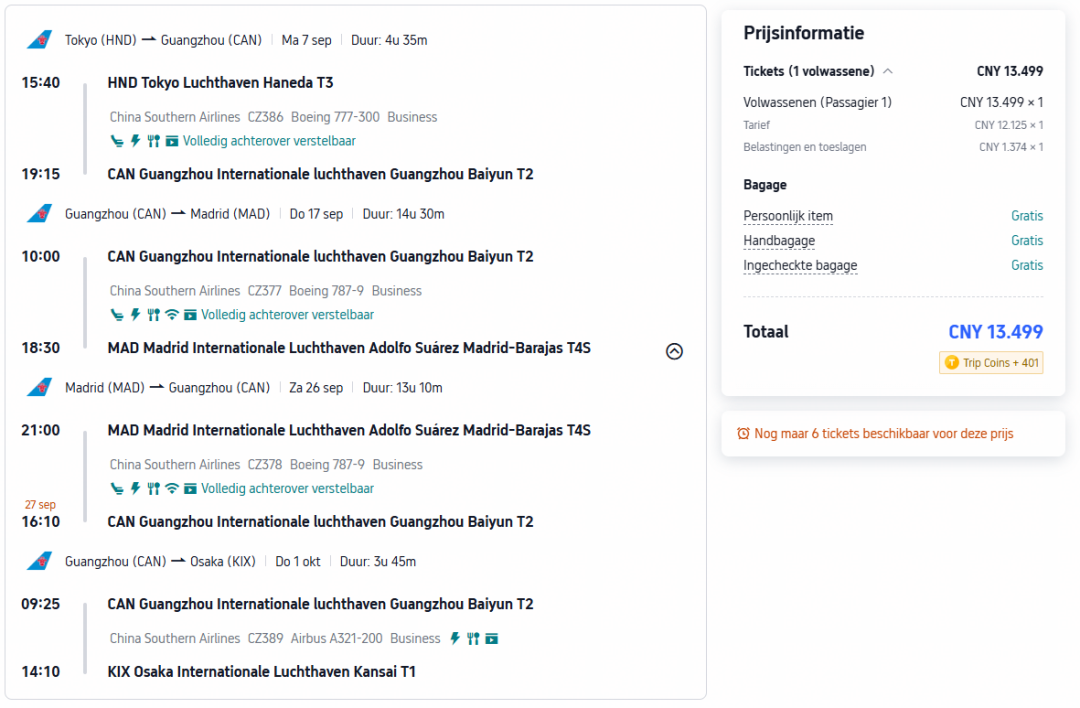Click the entertainment screen icon for flight CZ389
Viewport: 1080px width, 708px height.
pos(491,638)
